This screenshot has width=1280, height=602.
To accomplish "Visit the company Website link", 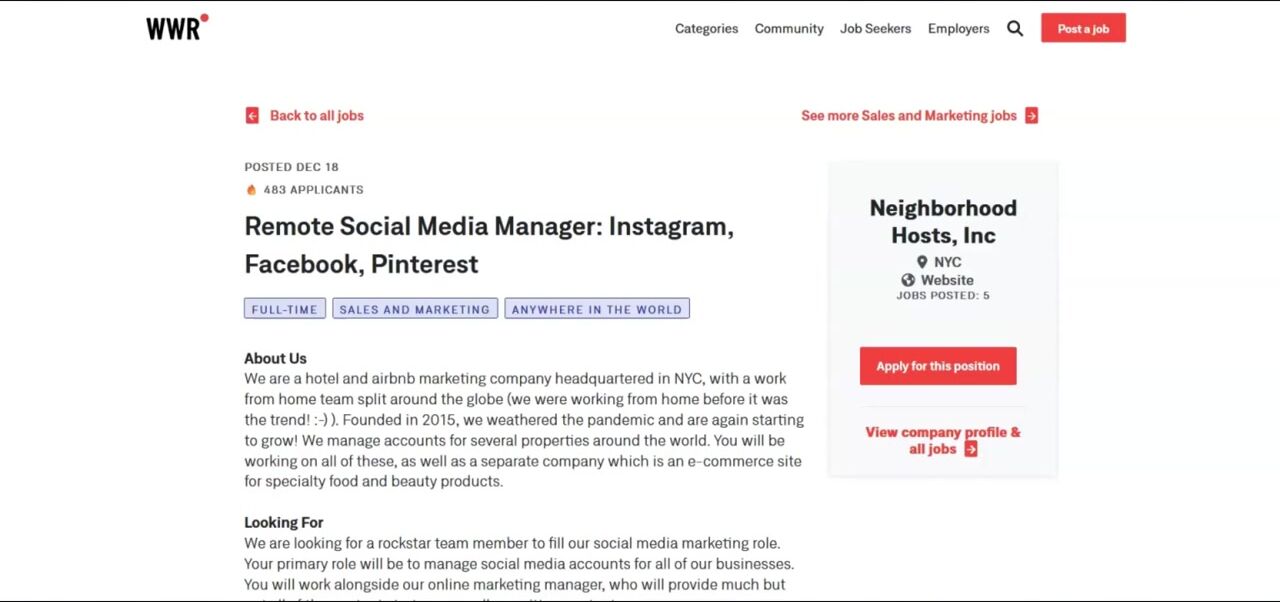I will [x=947, y=280].
